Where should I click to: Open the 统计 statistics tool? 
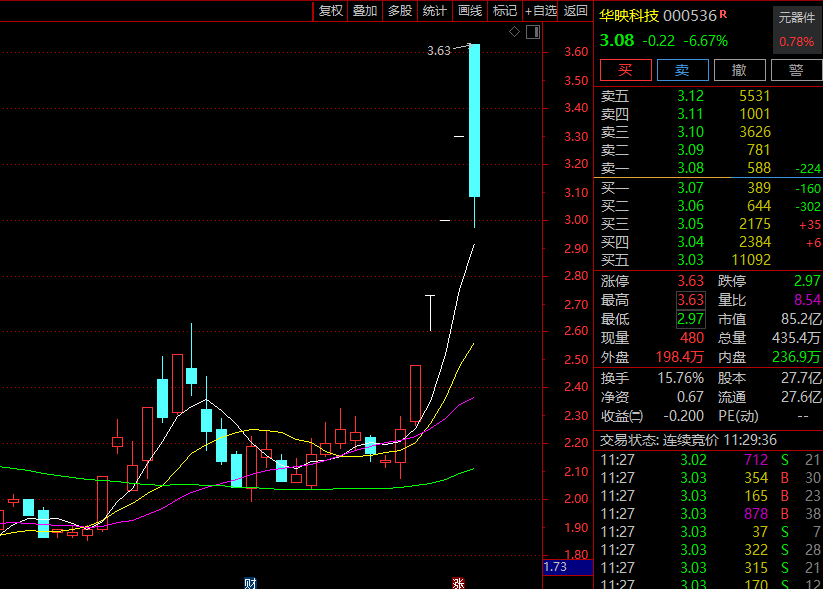[x=435, y=11]
